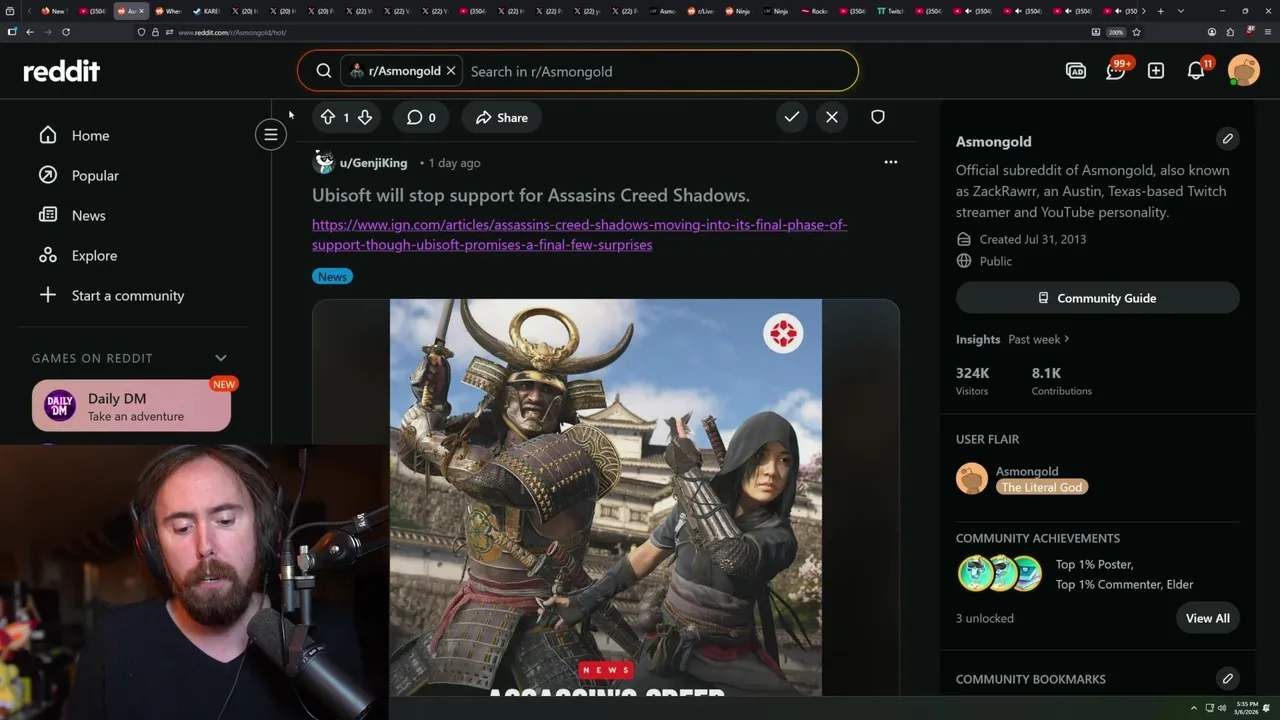Viewport: 1280px width, 720px height.
Task: Open the Ubisoft post title
Action: [531, 195]
